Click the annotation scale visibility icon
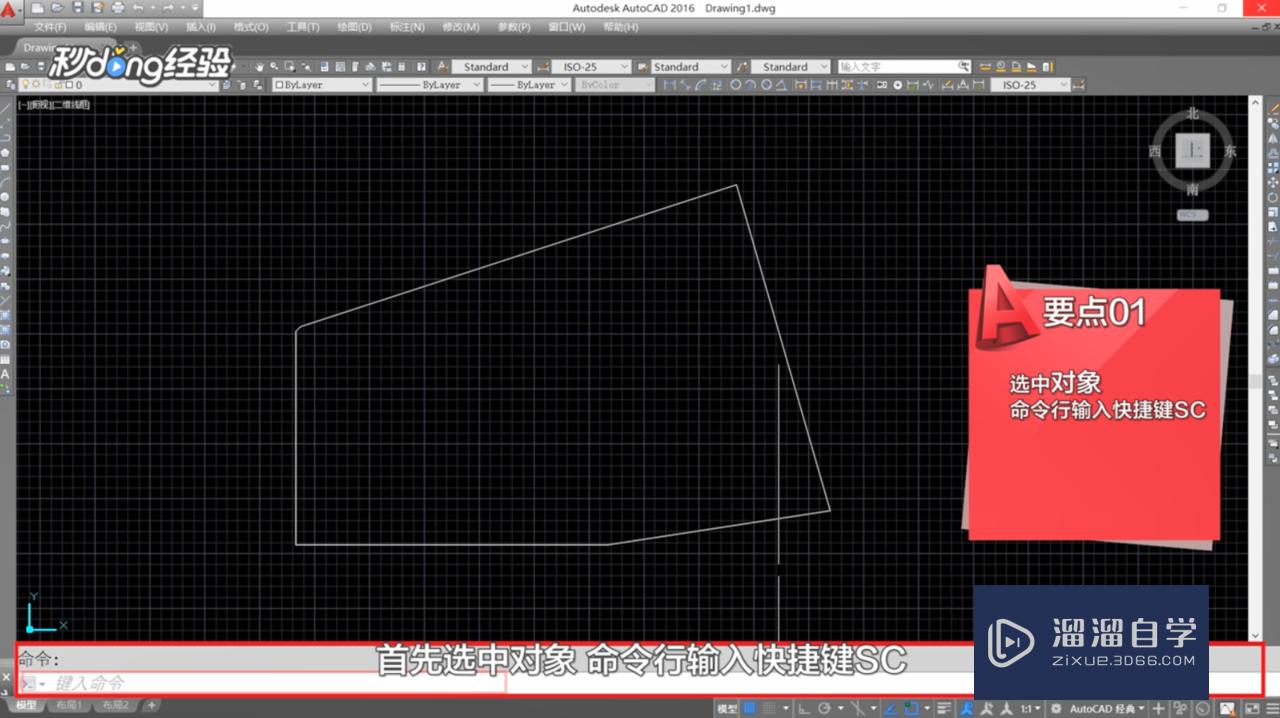The height and width of the screenshot is (718, 1280). (986, 708)
